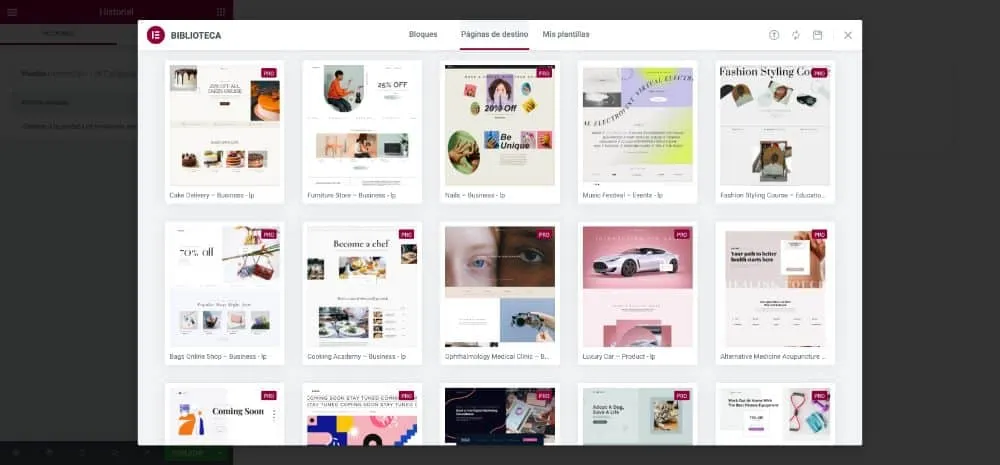Click the 'Bags Online Shop – Business - lp' label

click(218, 357)
